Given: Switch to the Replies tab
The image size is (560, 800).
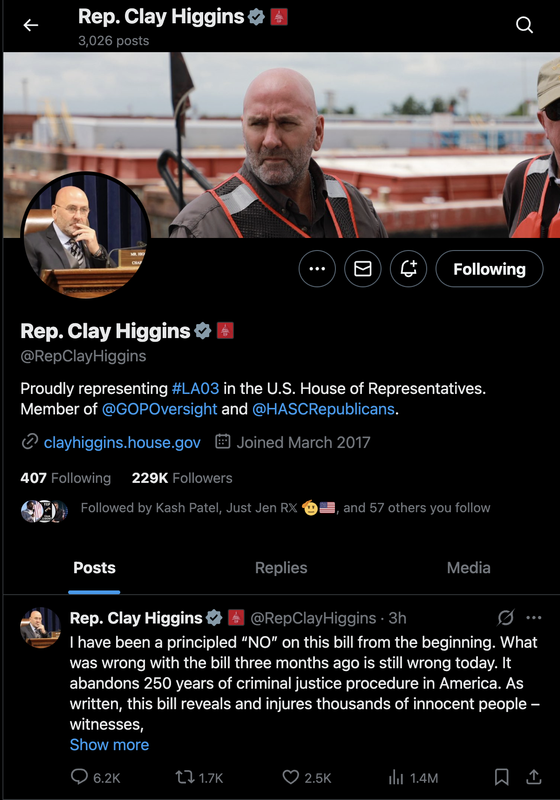Looking at the screenshot, I should tap(281, 568).
